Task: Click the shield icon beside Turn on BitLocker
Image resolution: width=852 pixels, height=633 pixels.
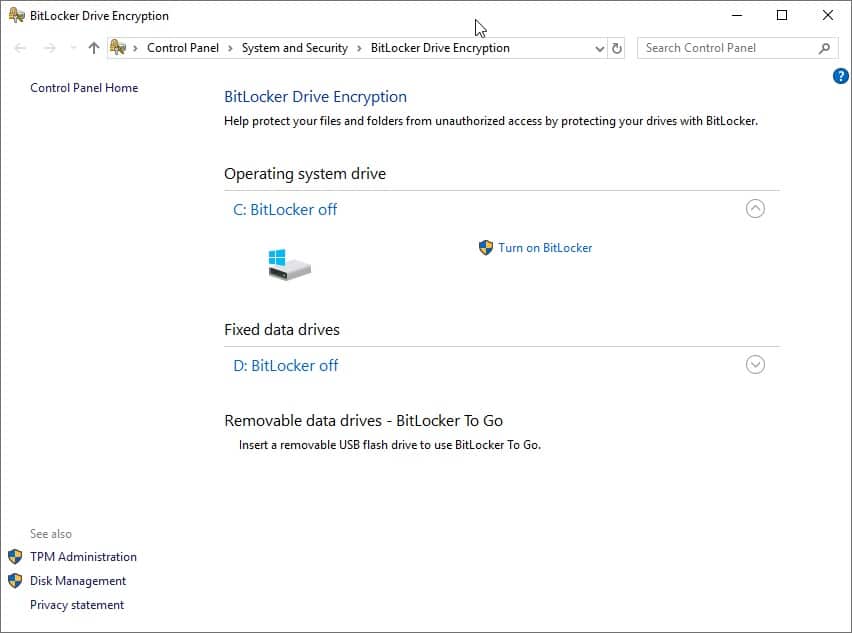Action: tap(486, 248)
